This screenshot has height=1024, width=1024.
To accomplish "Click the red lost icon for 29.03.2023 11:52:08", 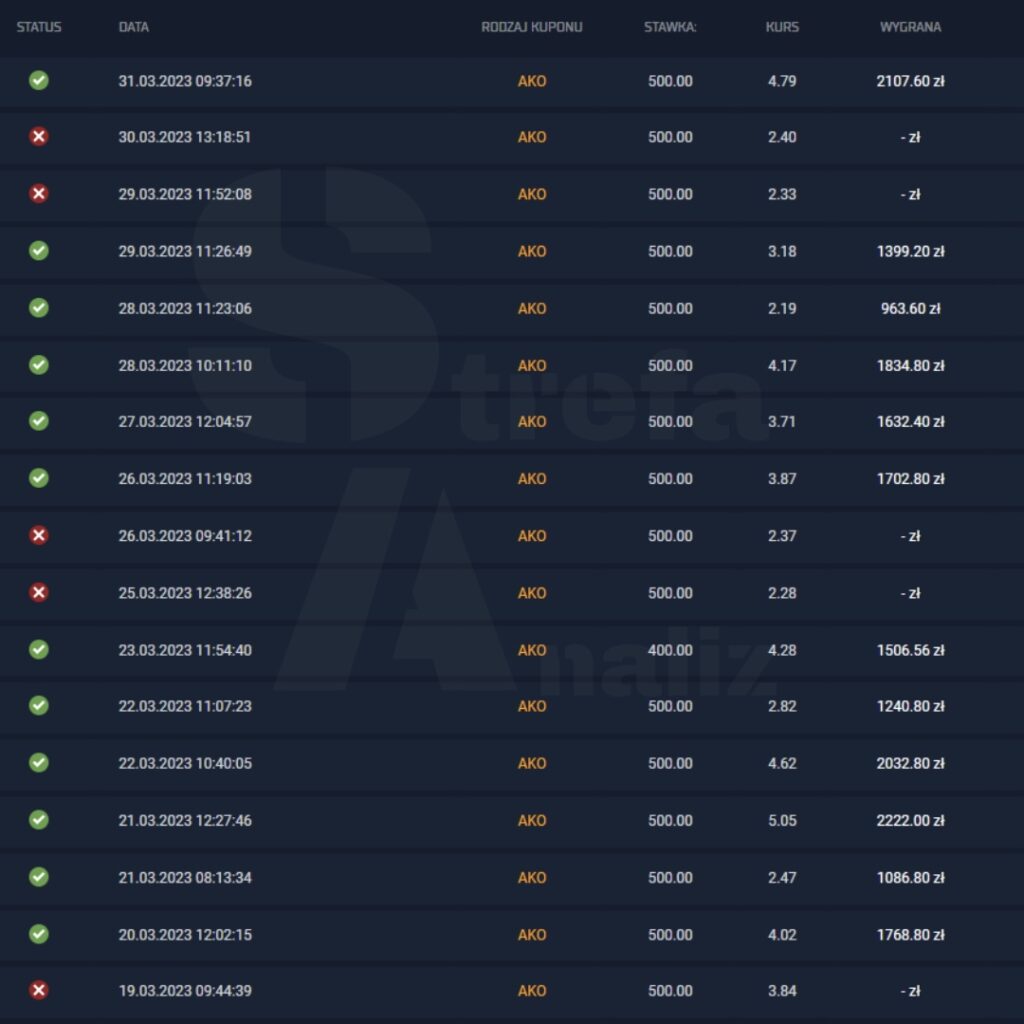I will 39,194.
